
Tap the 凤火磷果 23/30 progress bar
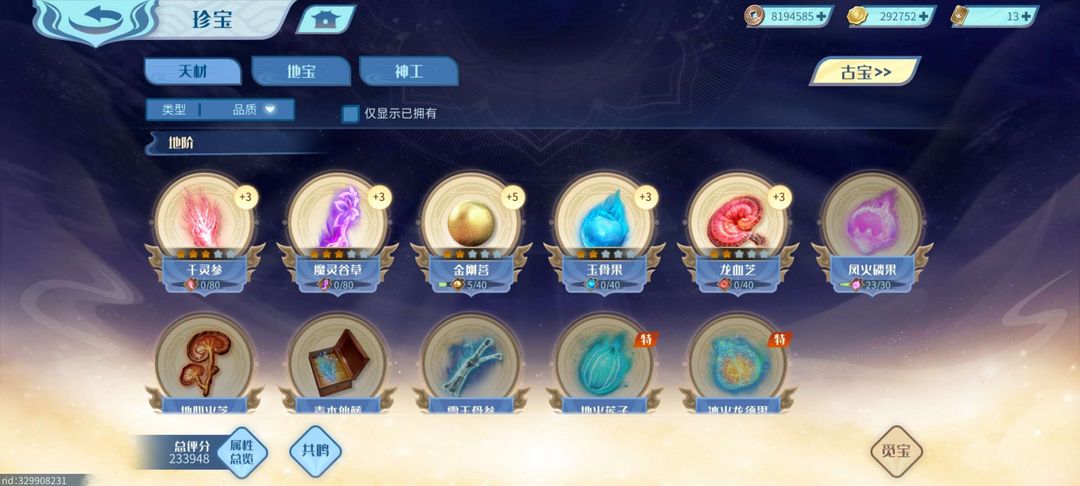[872, 284]
